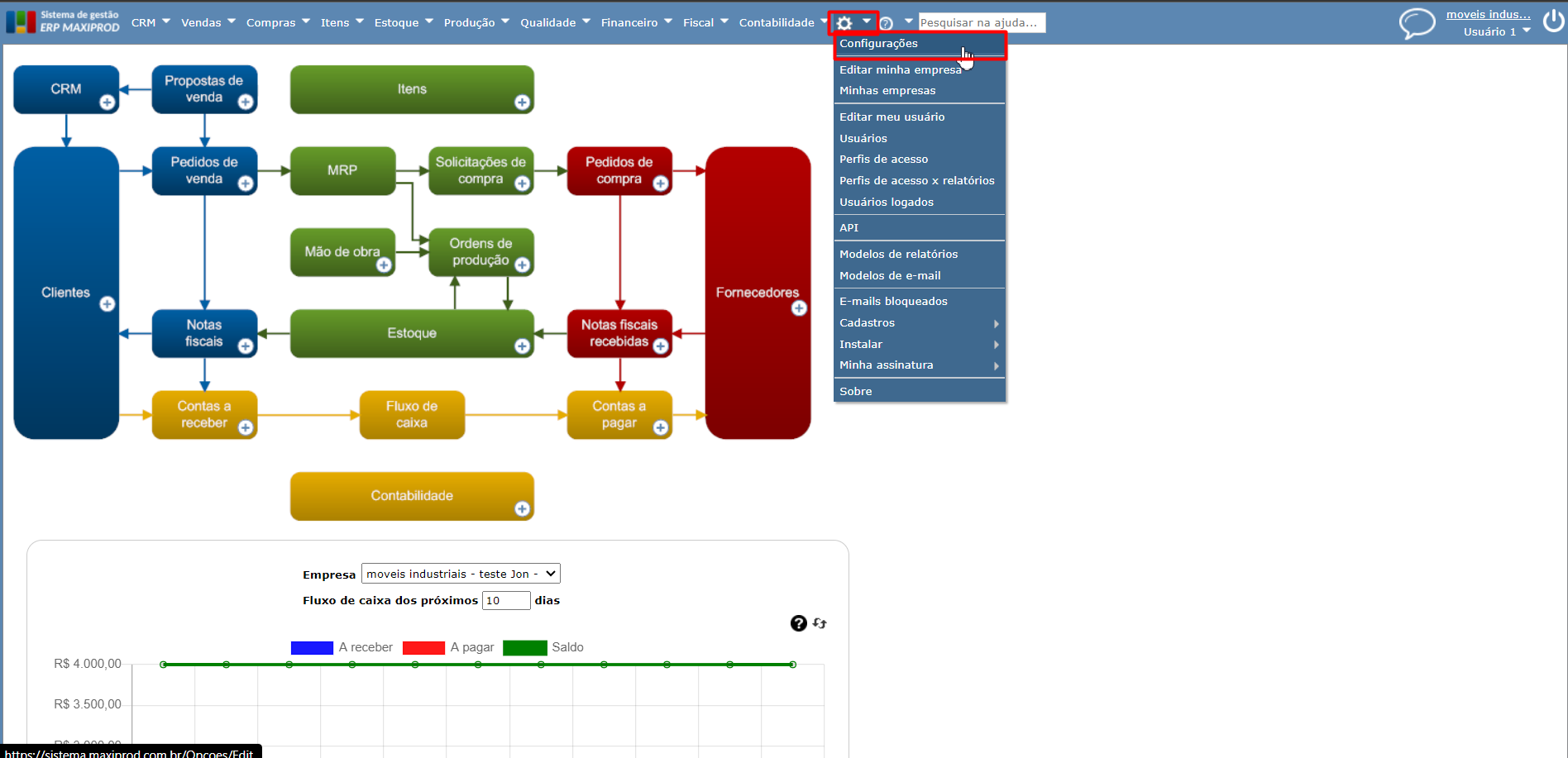Click plus icon on Pedidos de venda
This screenshot has width=1568, height=758.
(x=246, y=184)
